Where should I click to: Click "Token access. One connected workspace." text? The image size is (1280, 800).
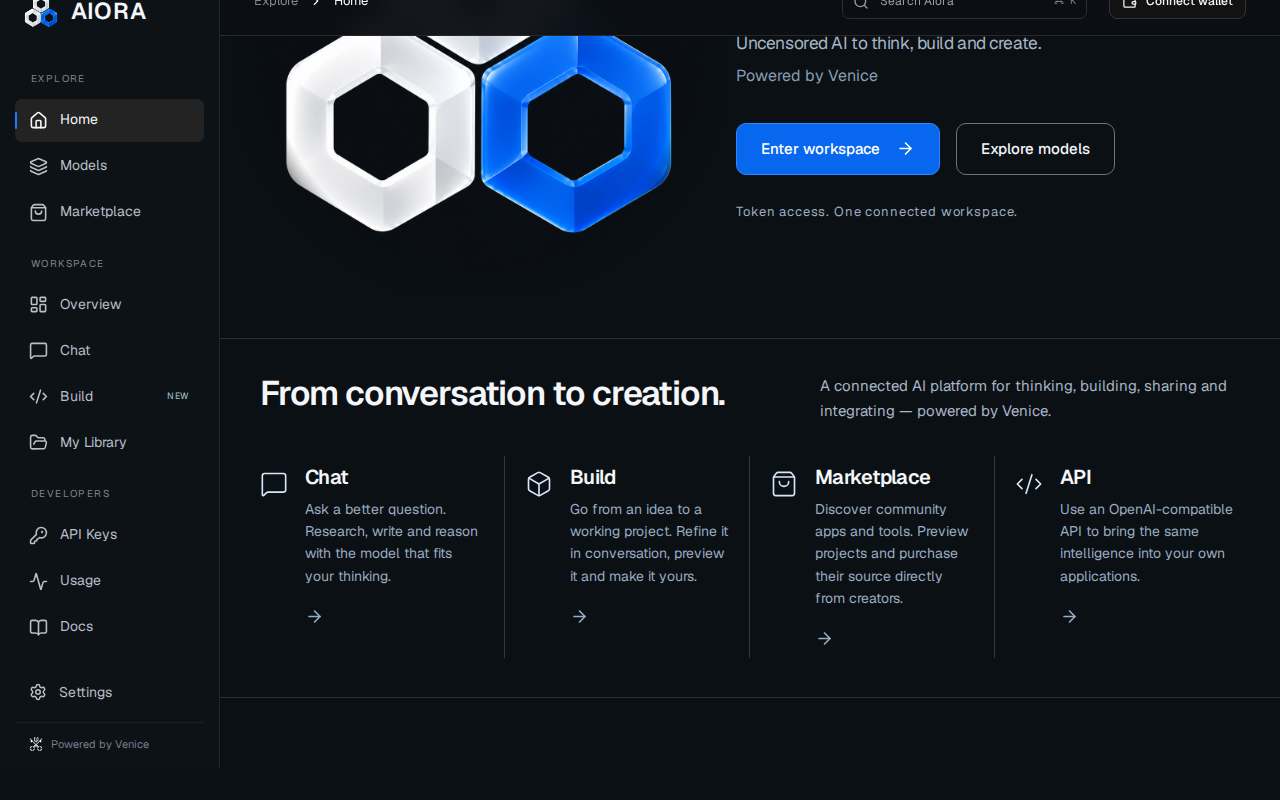(876, 212)
